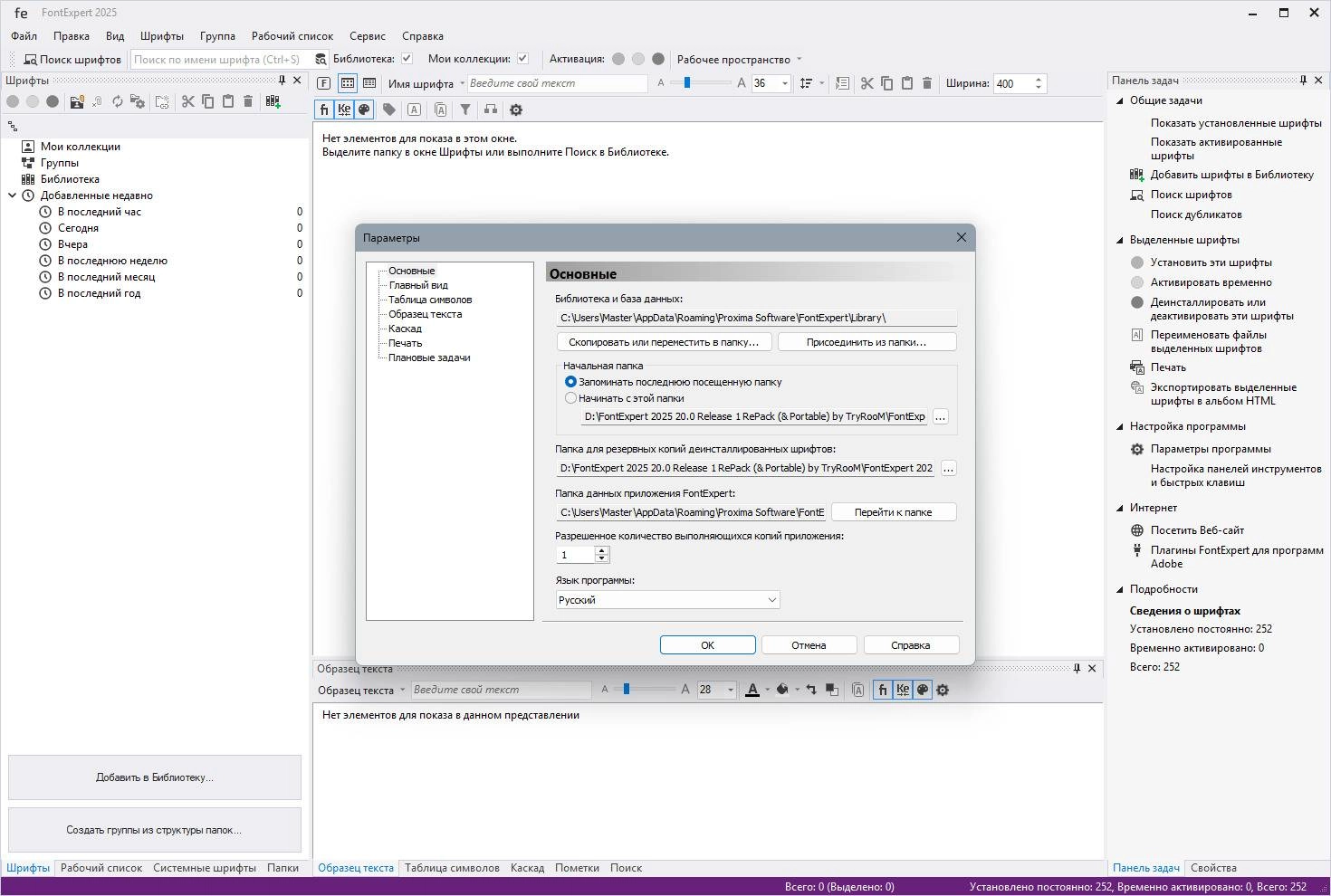Click the refresh icon in the Шрифты panel toolbar
The width and height of the screenshot is (1331, 896).
[117, 101]
